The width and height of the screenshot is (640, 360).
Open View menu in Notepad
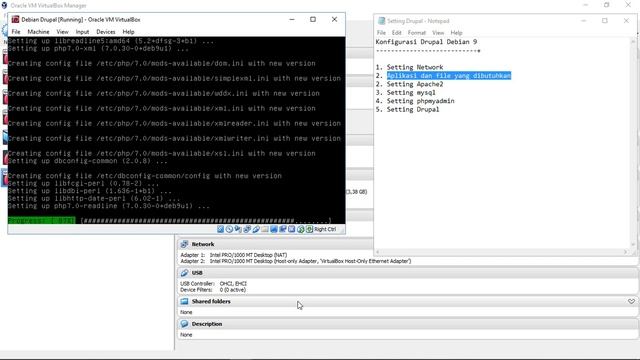click(x=438, y=33)
